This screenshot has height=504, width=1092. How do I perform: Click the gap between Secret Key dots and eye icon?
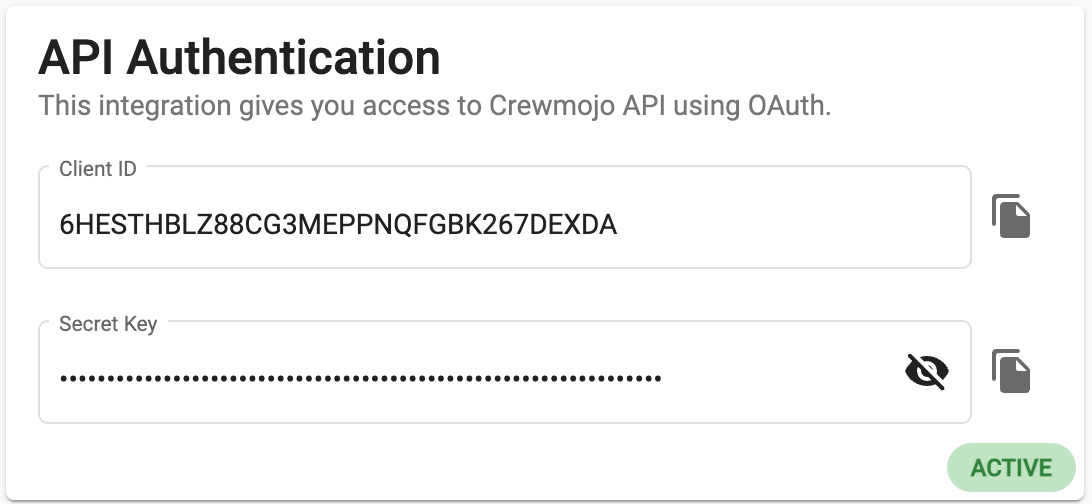click(780, 379)
